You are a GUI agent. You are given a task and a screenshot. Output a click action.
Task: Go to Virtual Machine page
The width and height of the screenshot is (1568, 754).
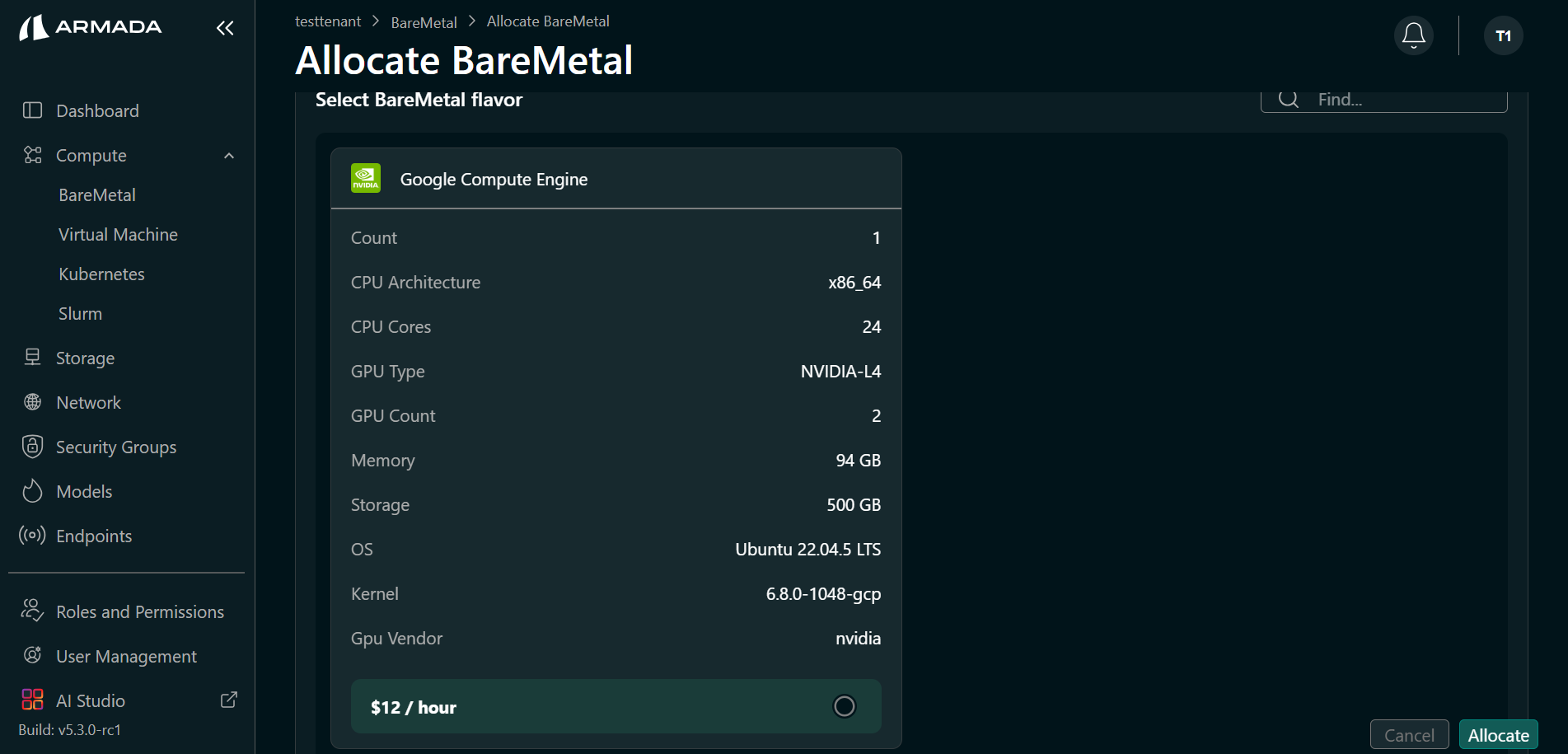click(118, 234)
